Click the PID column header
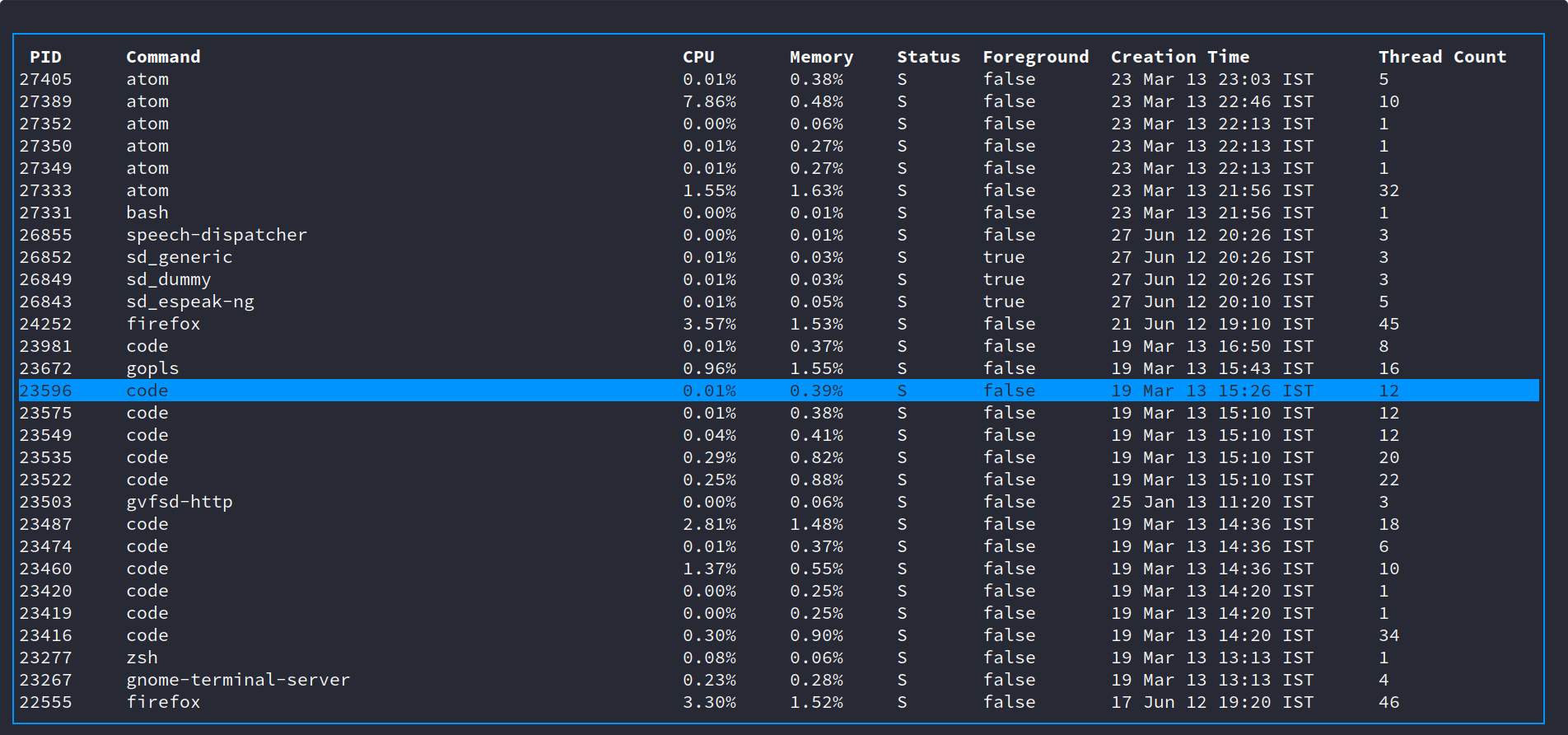 coord(45,57)
